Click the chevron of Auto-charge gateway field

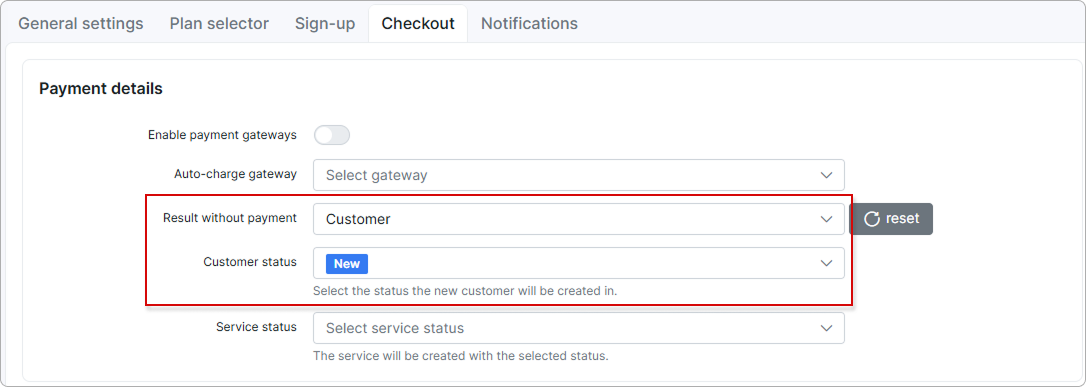point(826,175)
